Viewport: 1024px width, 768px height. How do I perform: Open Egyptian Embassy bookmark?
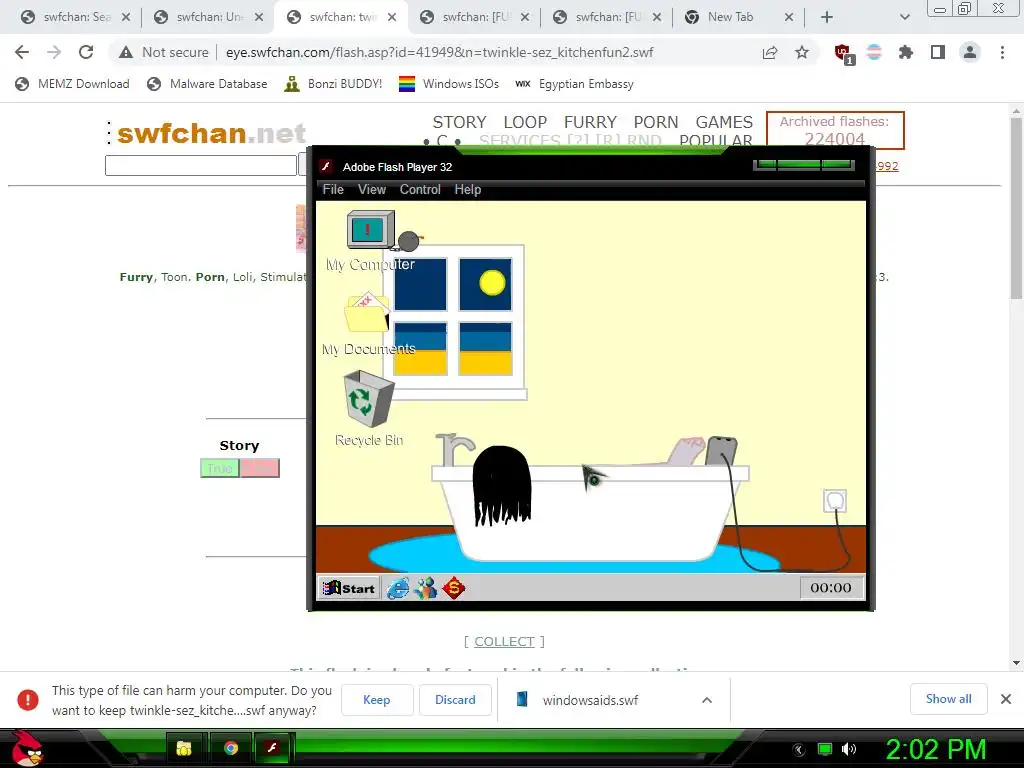(575, 84)
